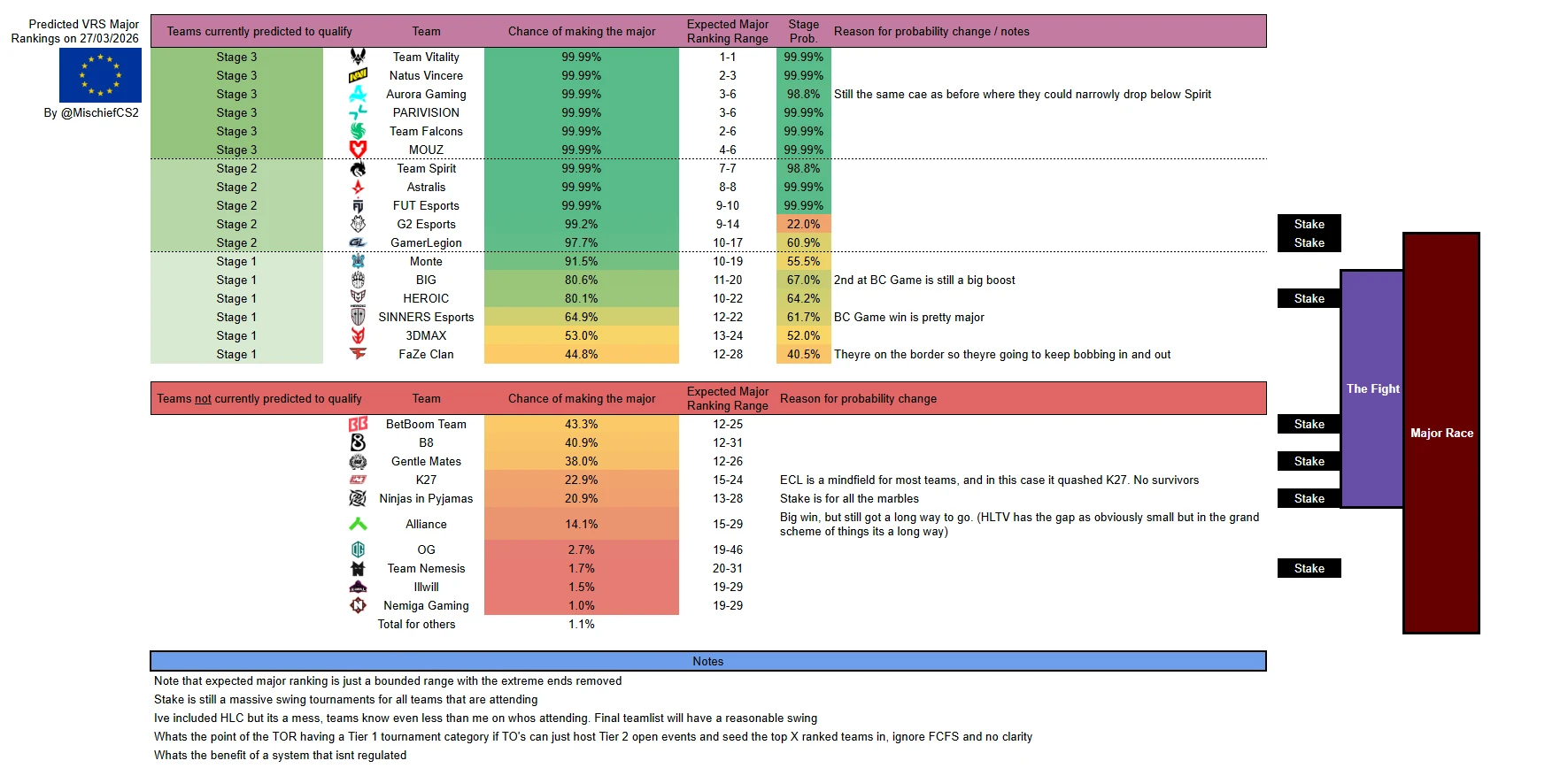
Task: Click the Stake label beside Team Nemesis
Action: click(x=1309, y=568)
